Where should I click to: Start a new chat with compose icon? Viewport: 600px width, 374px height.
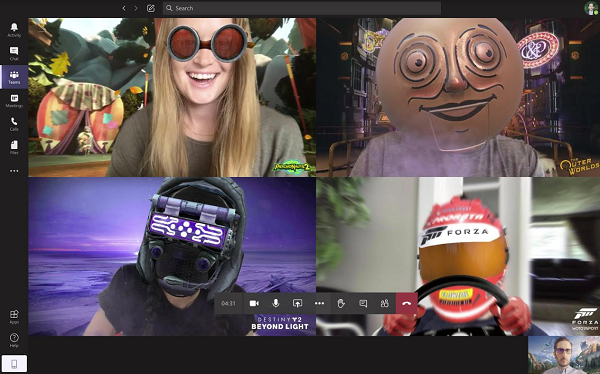coord(151,8)
